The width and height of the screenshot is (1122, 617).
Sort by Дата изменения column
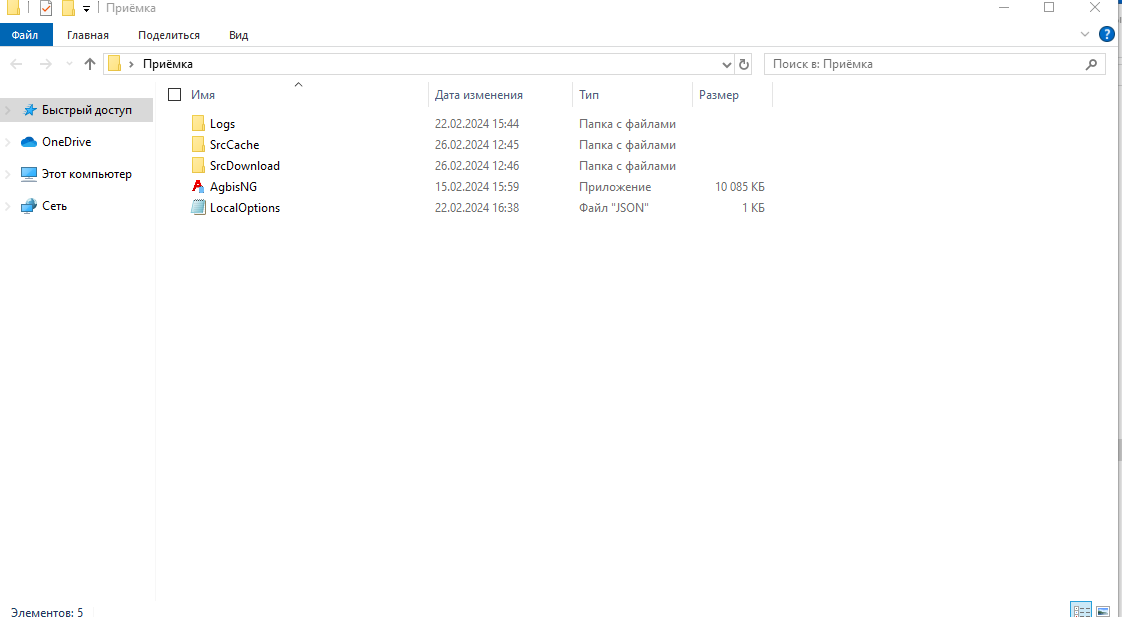point(479,95)
